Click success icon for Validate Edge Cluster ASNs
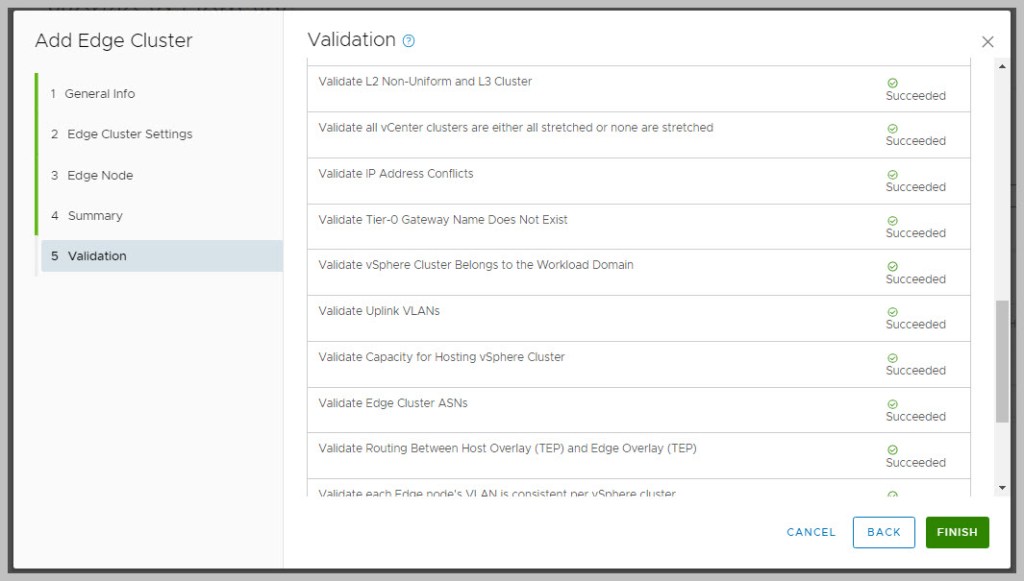 coord(892,404)
